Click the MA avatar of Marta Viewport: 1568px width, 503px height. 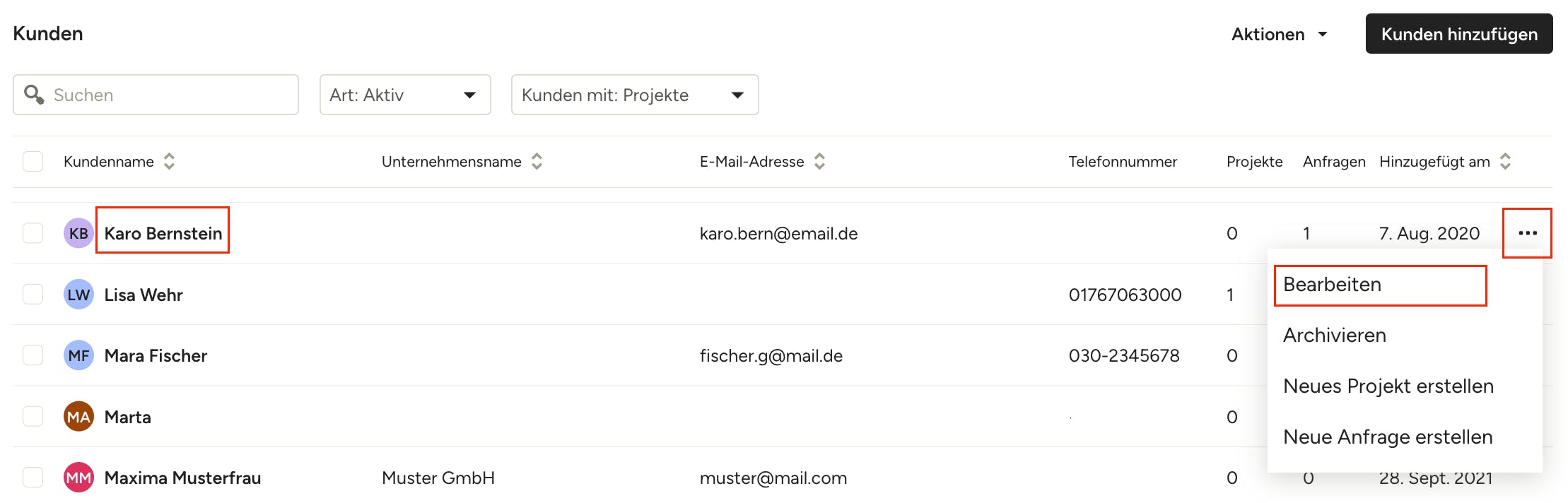coord(78,417)
